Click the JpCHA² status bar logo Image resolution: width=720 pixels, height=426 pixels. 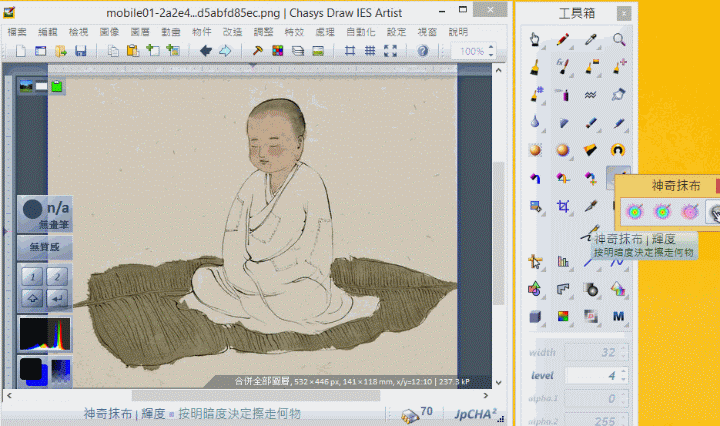tap(476, 414)
